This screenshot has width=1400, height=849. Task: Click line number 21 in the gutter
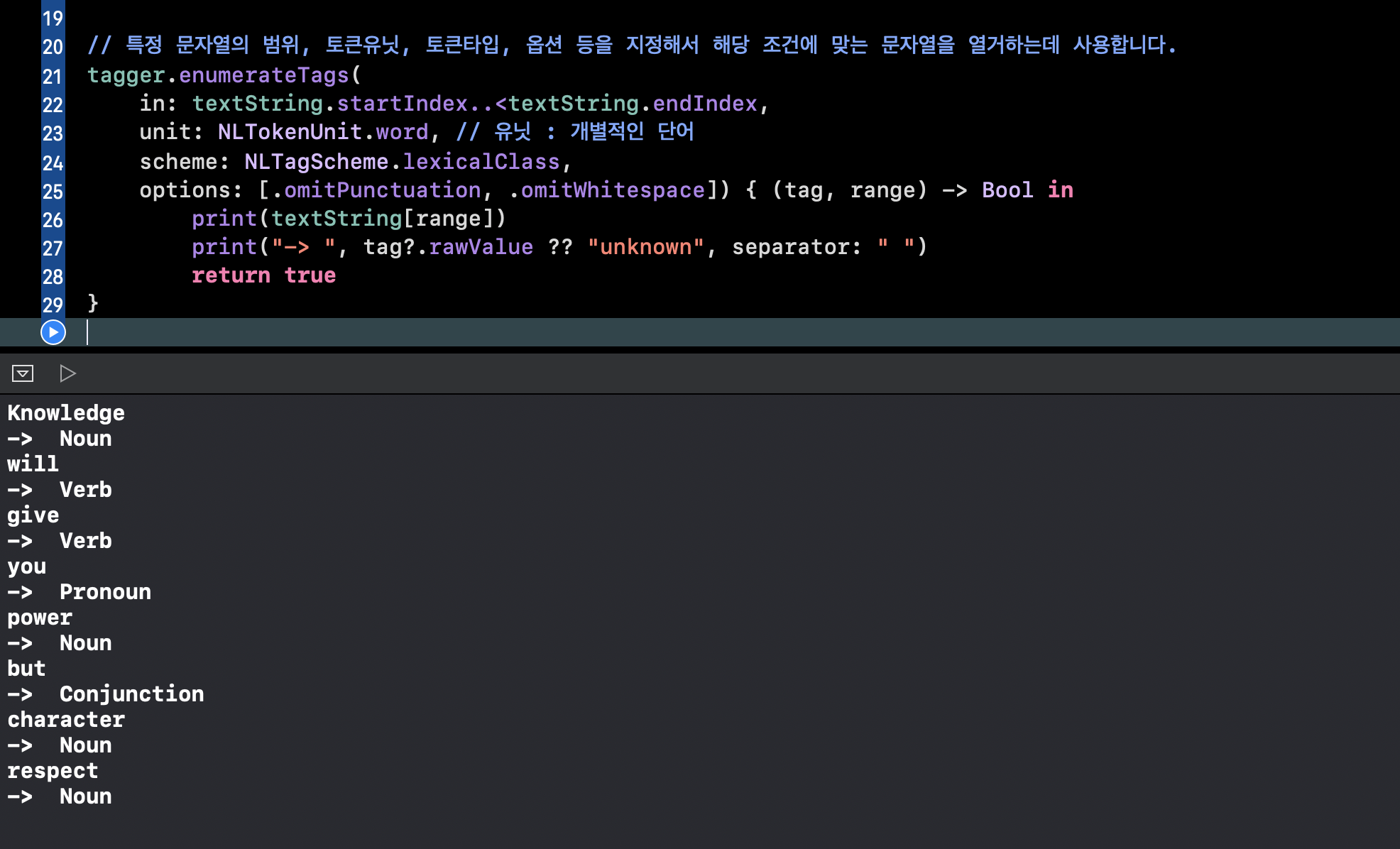click(x=53, y=76)
